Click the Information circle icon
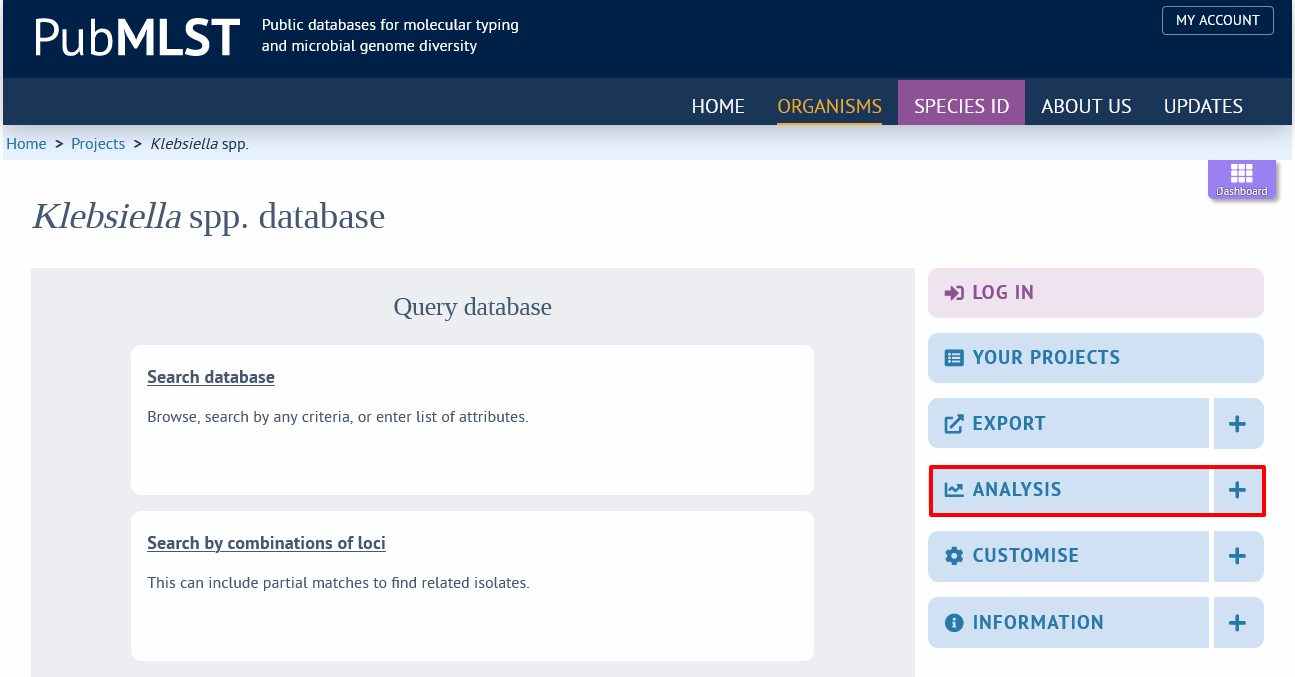Screen dimensions: 1295x677 954,622
